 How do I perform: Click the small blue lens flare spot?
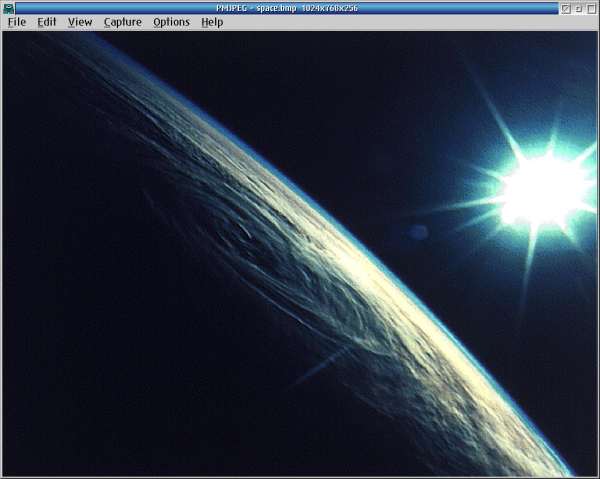(x=418, y=232)
